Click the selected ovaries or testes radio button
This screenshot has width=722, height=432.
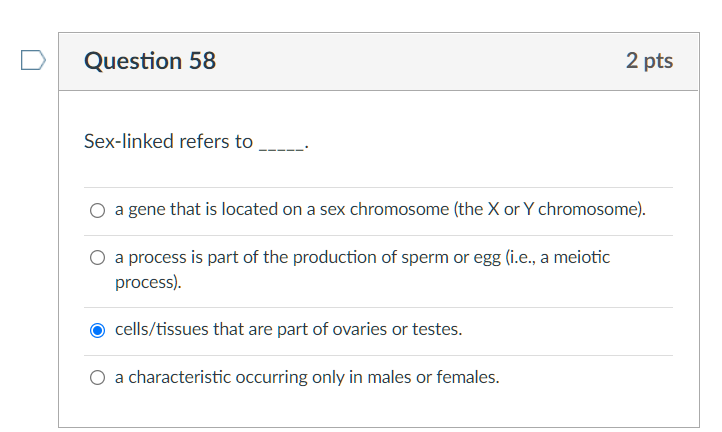[x=97, y=330]
